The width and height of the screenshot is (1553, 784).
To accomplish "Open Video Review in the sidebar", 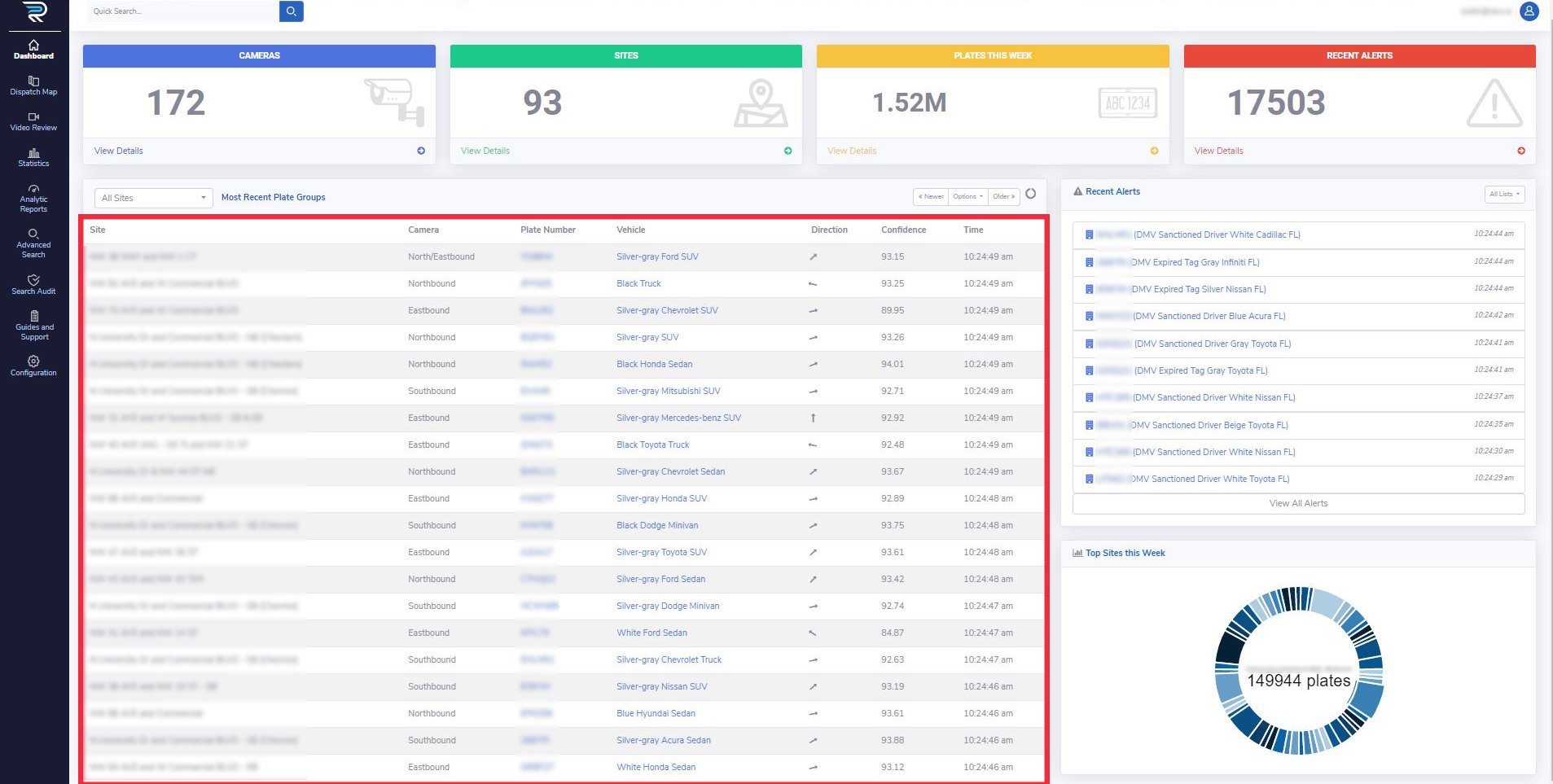I will point(33,121).
